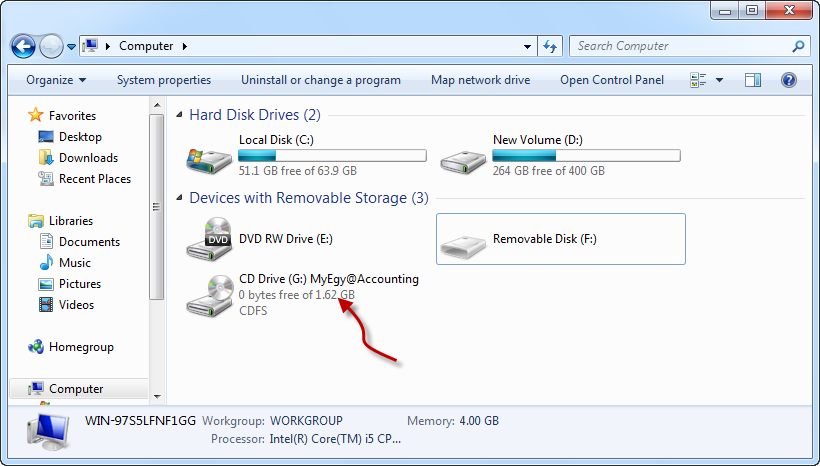Open New Volume (D:) drive icon
Screen dimensions: 820x466
coord(463,157)
